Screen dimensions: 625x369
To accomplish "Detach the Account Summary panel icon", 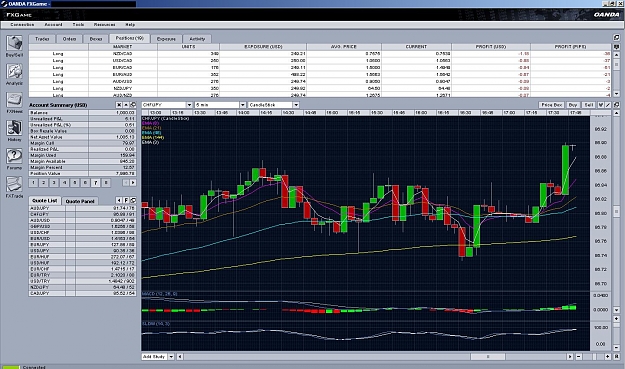I will 133,105.
